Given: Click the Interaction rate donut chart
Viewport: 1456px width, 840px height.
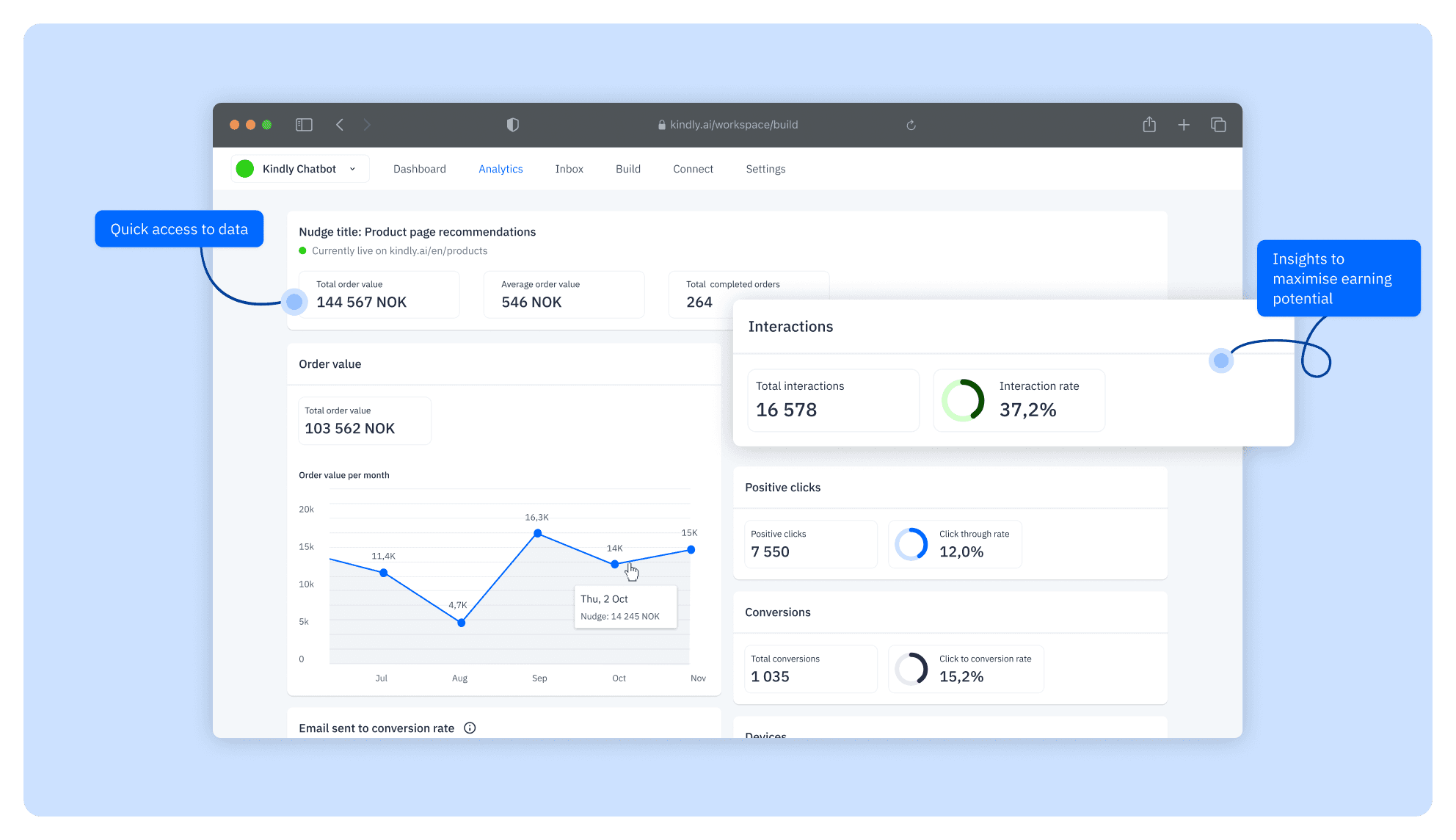Looking at the screenshot, I should coord(963,400).
